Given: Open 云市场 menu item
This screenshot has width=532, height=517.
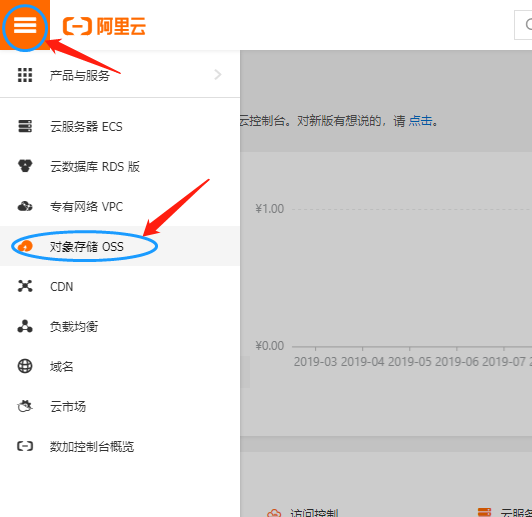Looking at the screenshot, I should 68,407.
